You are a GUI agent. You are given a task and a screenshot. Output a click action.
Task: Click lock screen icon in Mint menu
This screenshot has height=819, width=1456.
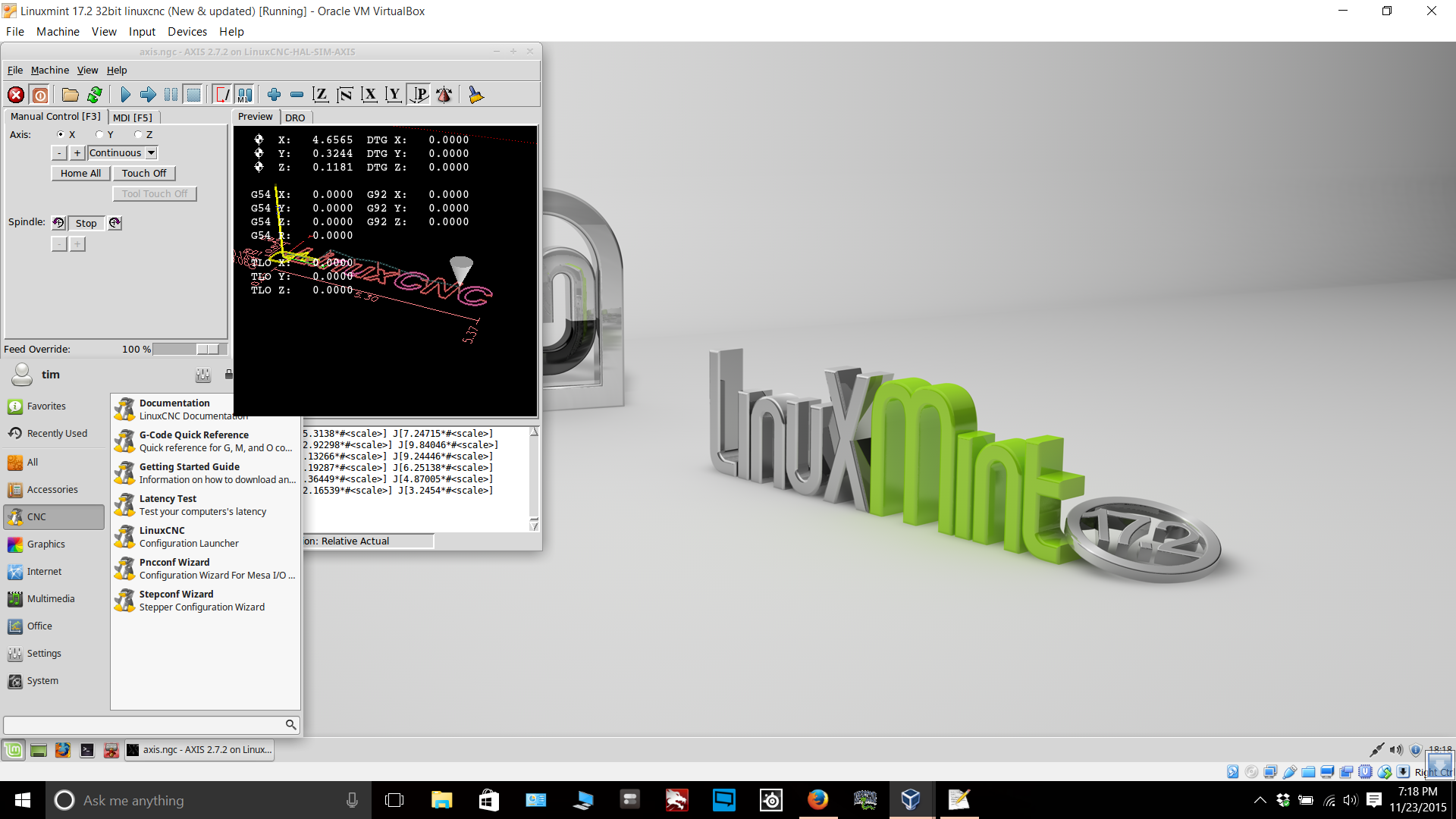tap(228, 375)
